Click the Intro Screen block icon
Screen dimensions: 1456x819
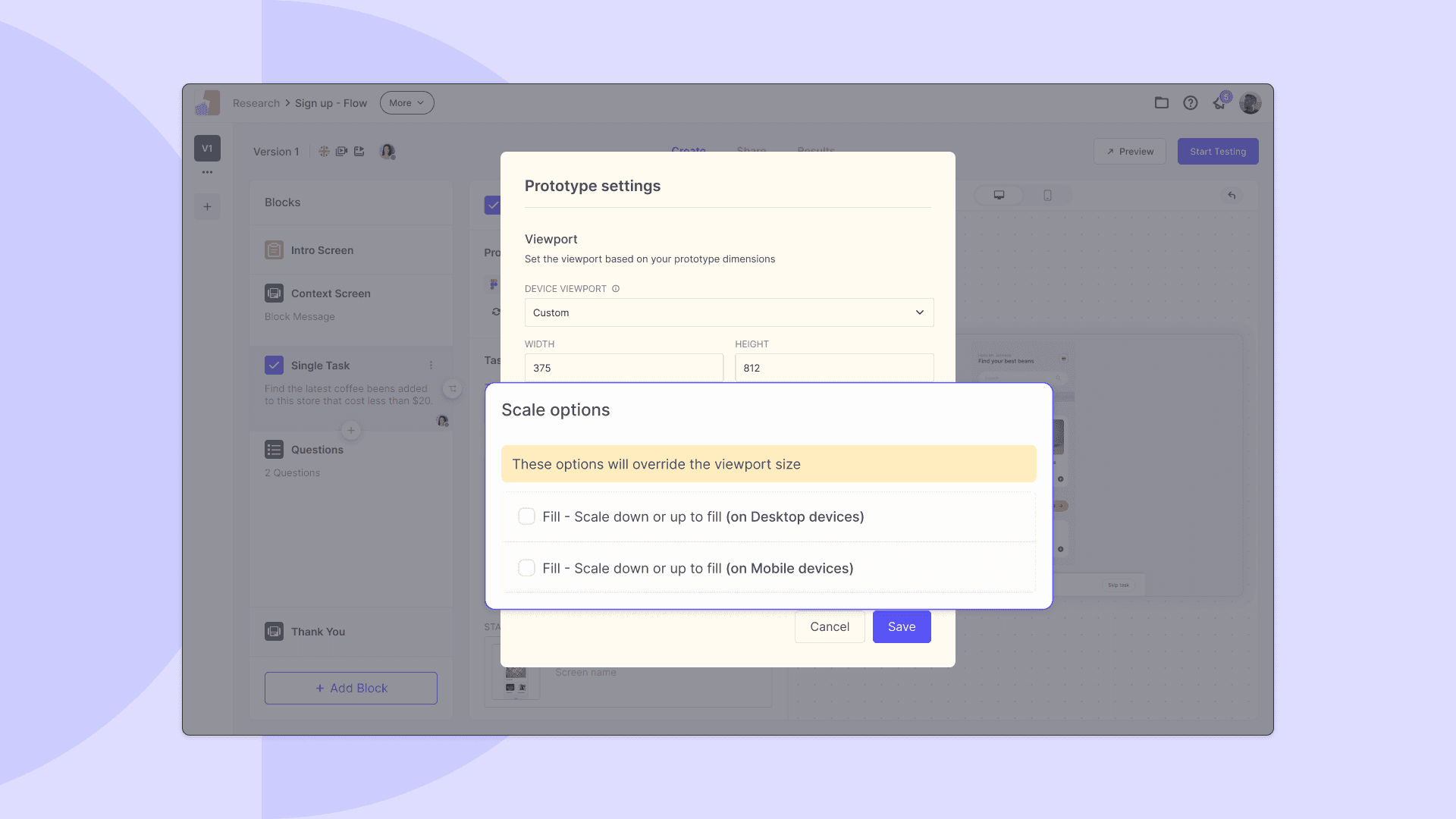[x=274, y=249]
